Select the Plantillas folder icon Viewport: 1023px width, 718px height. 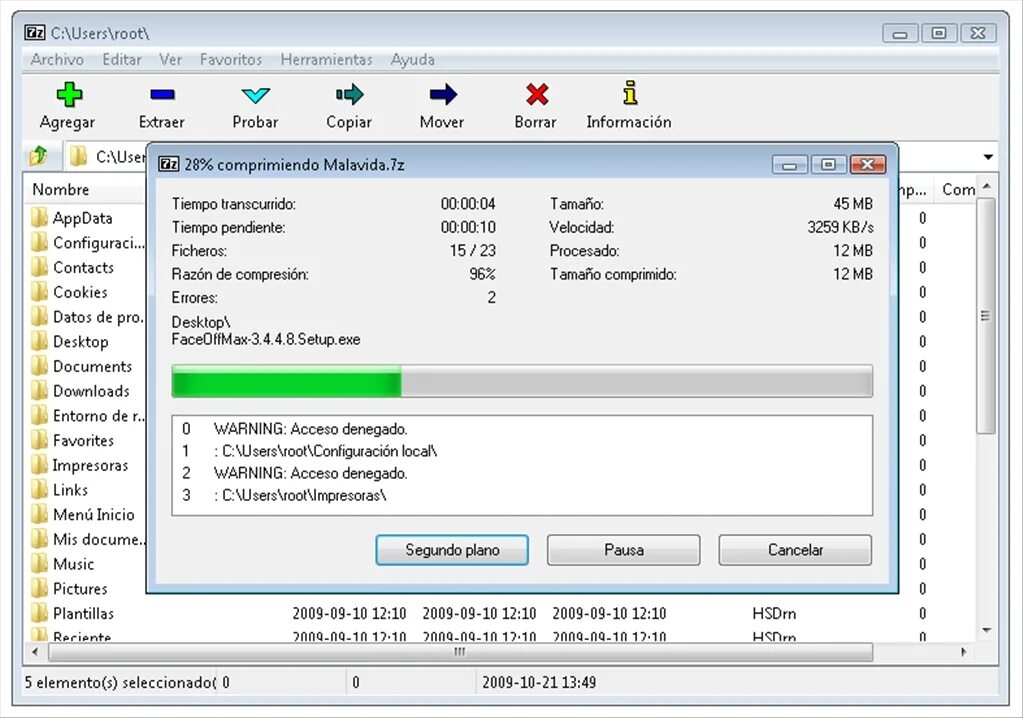click(40, 613)
